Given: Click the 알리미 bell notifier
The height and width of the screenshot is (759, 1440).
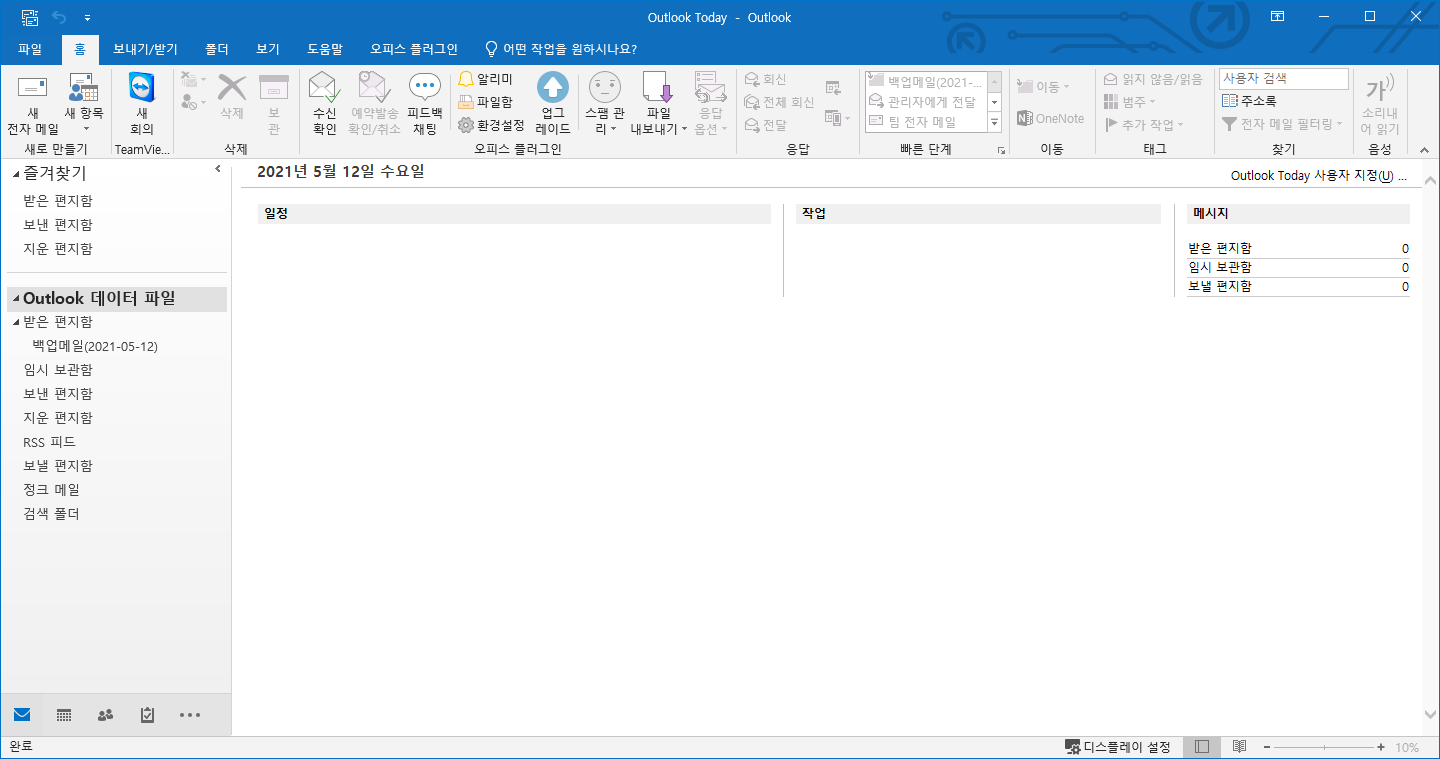Looking at the screenshot, I should coord(485,79).
